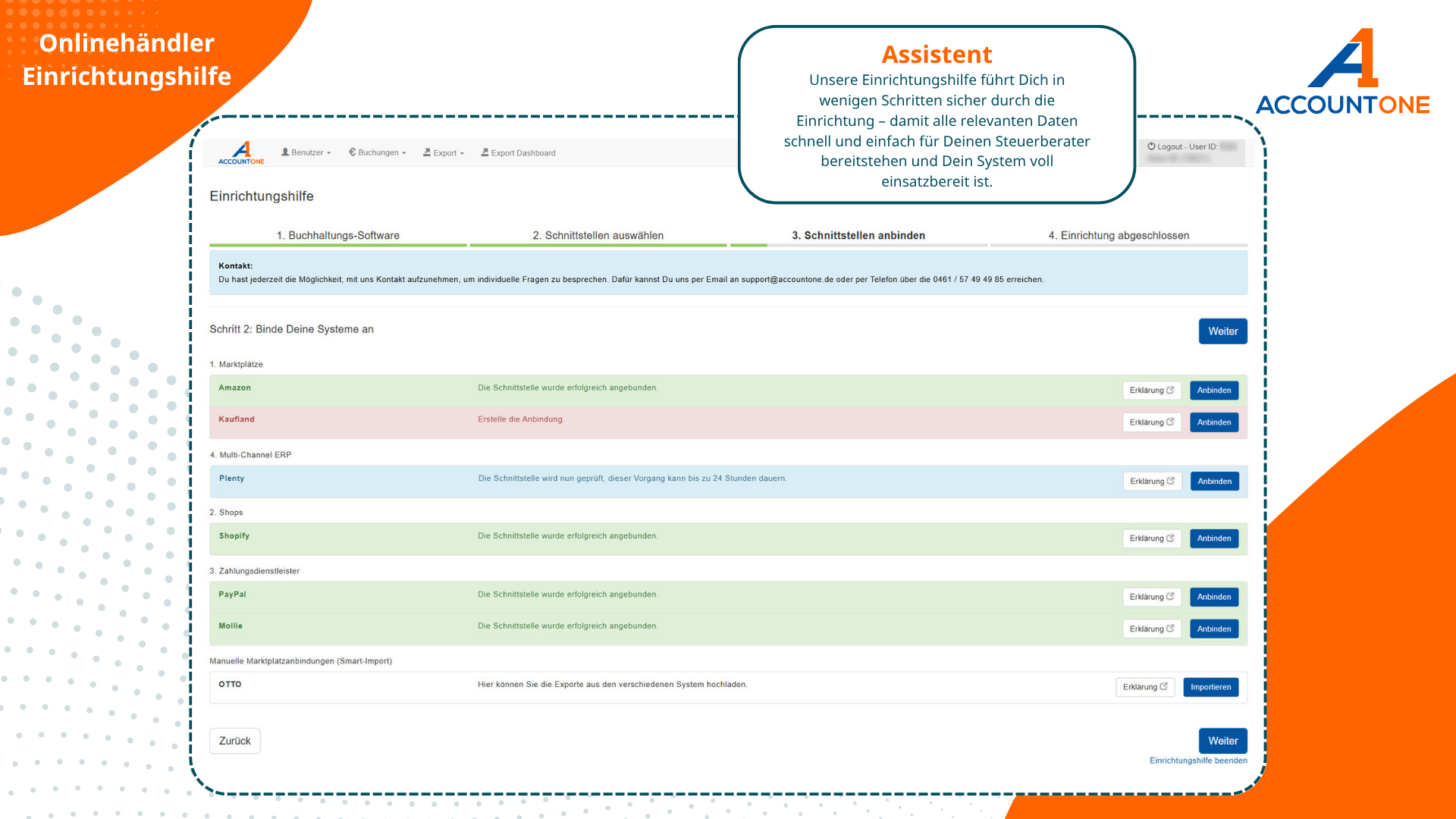Expand the Export dropdown menu
Image resolution: width=1456 pixels, height=819 pixels.
tap(444, 153)
